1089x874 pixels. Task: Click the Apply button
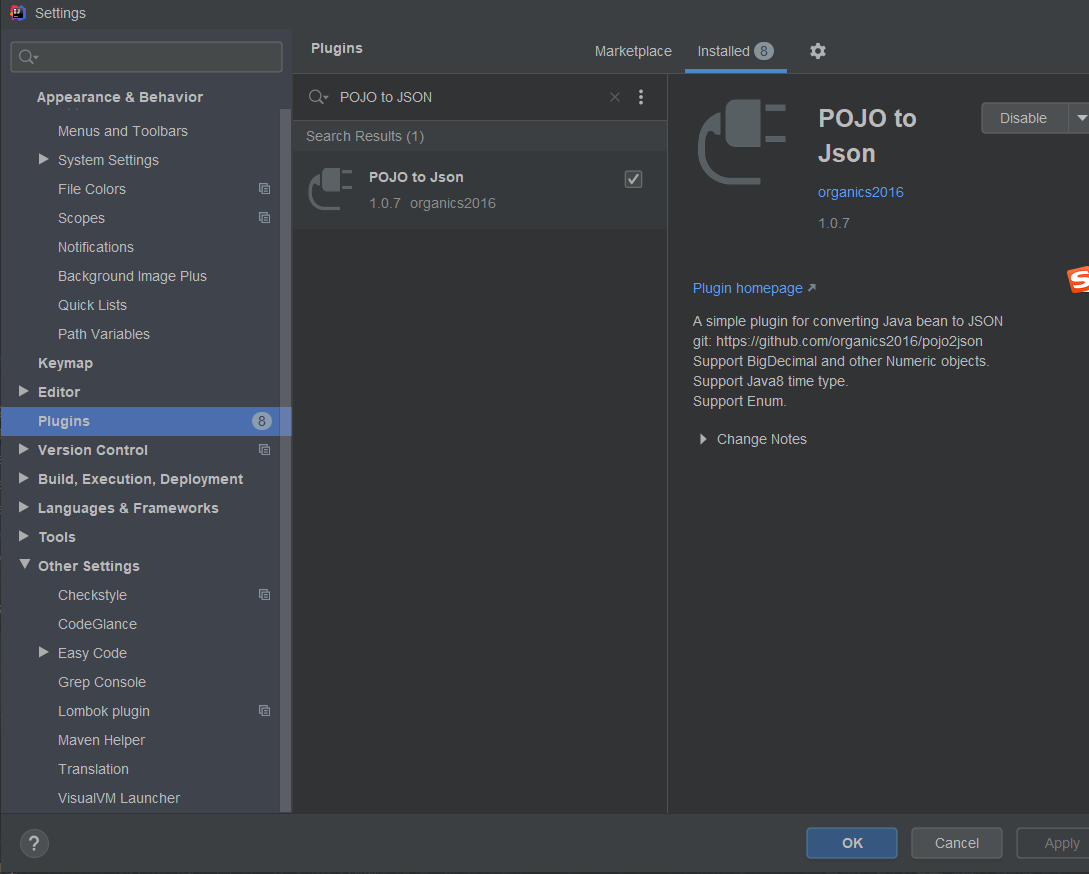tap(1056, 843)
